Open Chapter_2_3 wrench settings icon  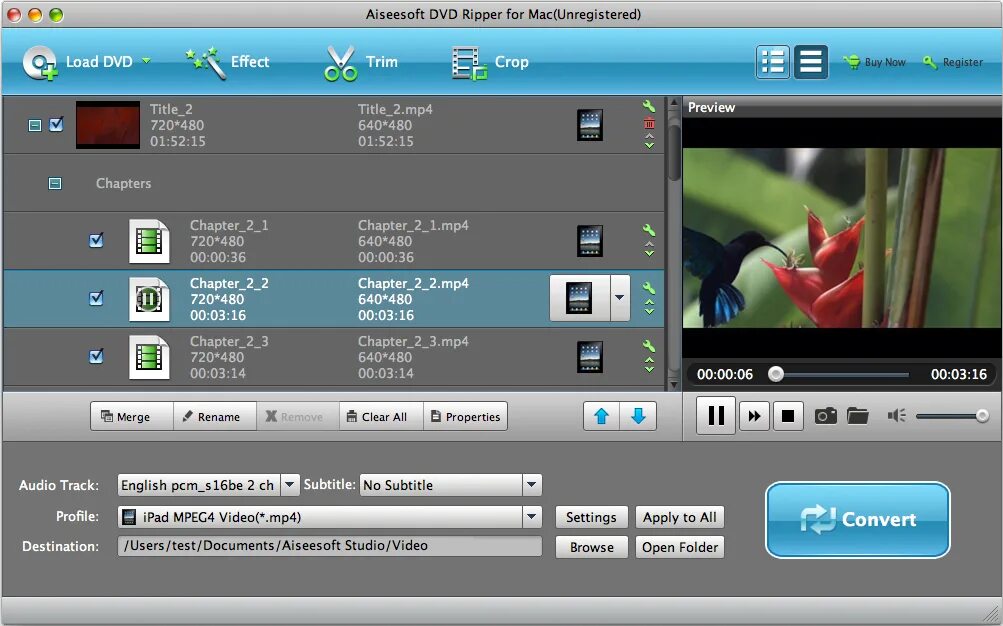tap(649, 345)
